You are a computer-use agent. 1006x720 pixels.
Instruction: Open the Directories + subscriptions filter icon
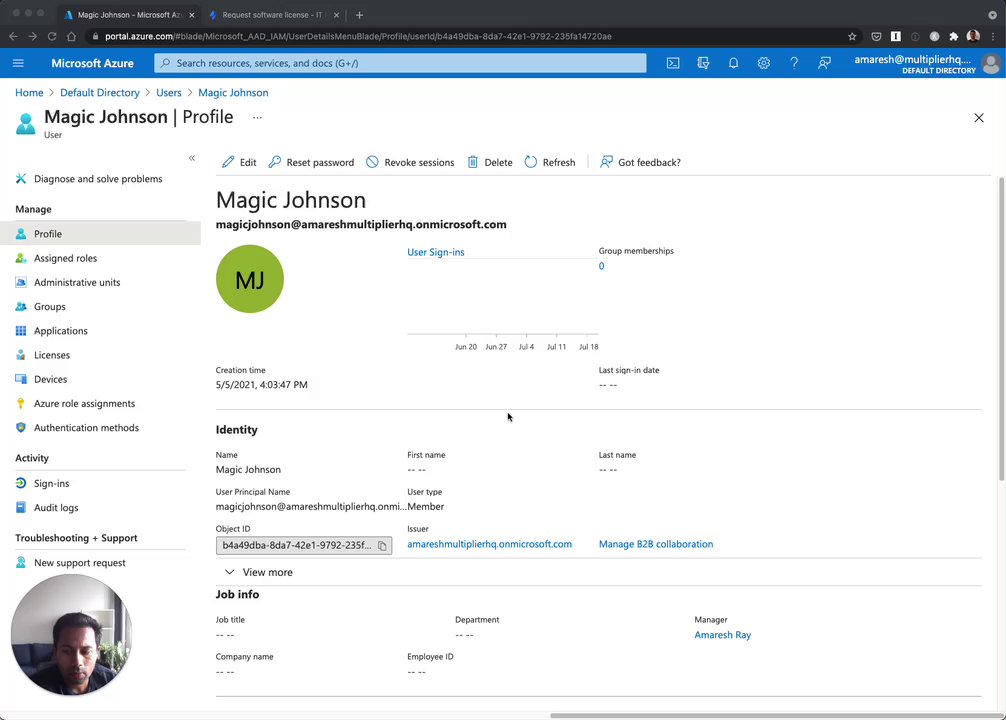pos(703,63)
